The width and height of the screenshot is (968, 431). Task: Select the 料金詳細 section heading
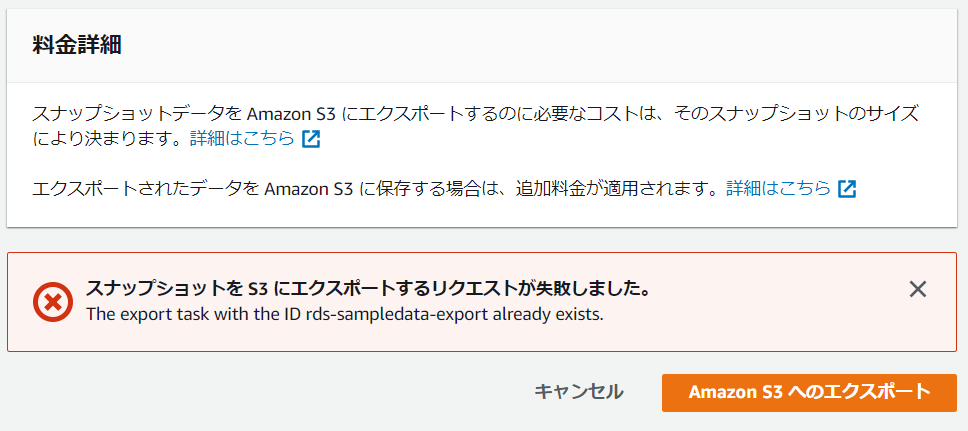77,46
